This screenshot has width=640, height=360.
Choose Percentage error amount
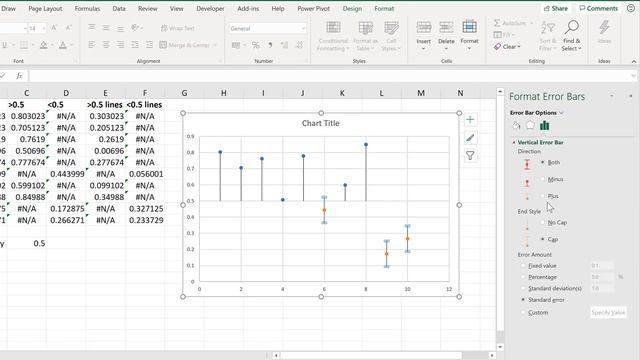pyautogui.click(x=523, y=277)
